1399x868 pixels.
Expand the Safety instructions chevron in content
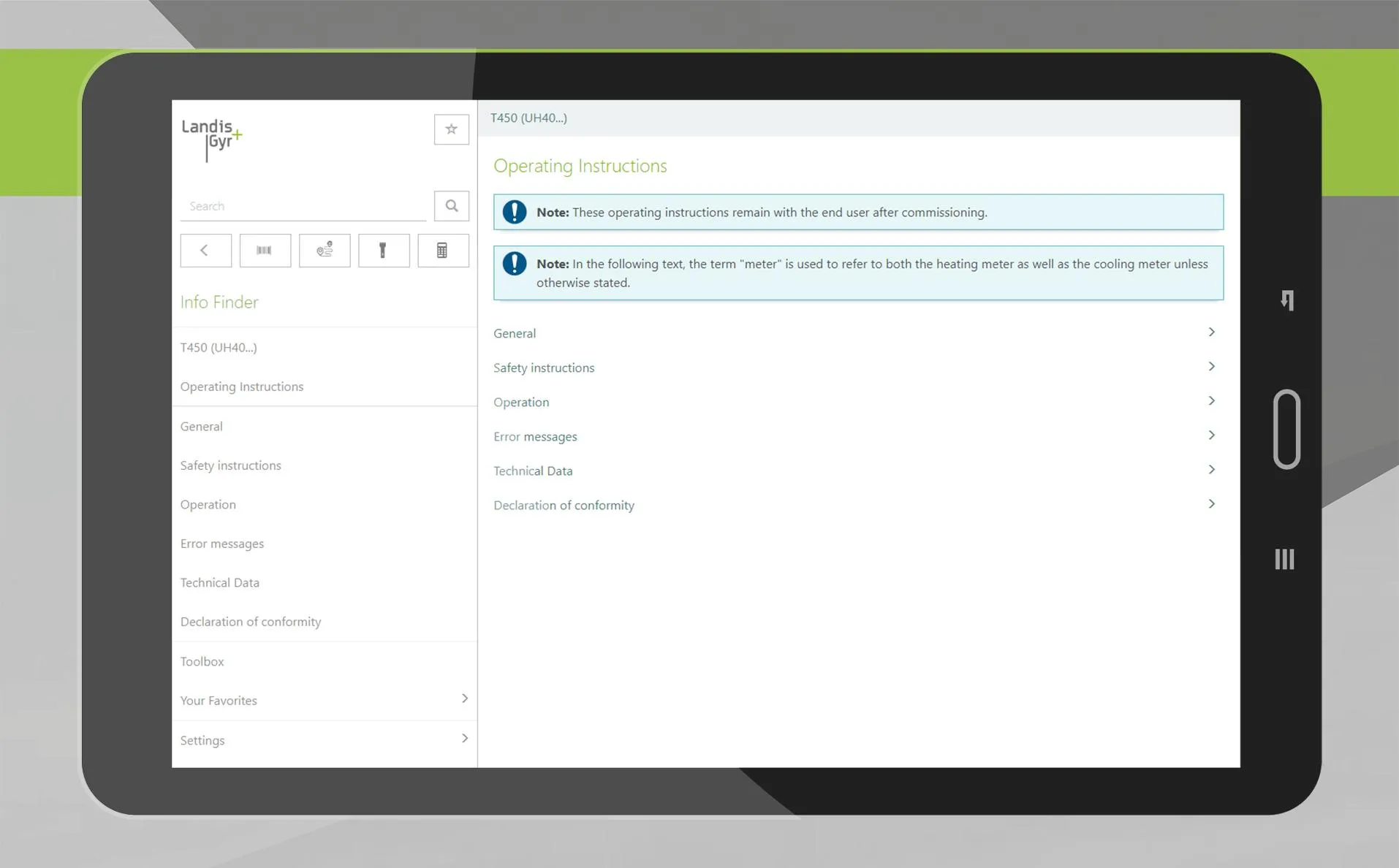pyautogui.click(x=1211, y=367)
